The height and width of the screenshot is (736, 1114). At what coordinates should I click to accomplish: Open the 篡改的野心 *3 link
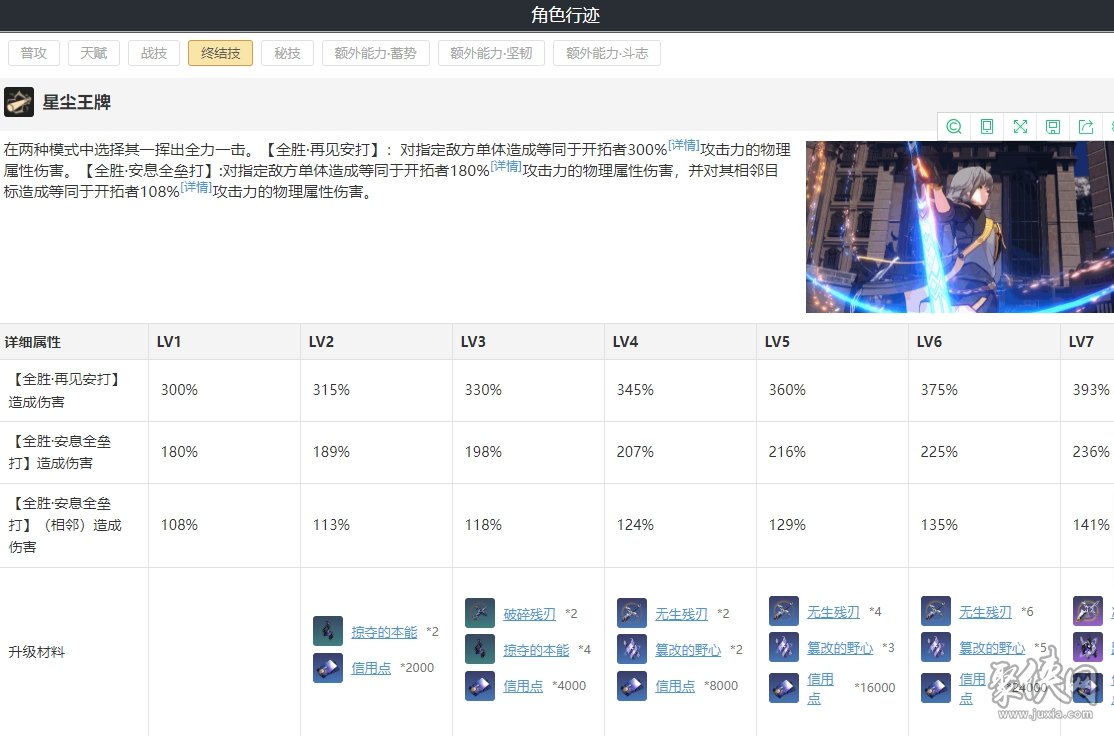point(840,648)
